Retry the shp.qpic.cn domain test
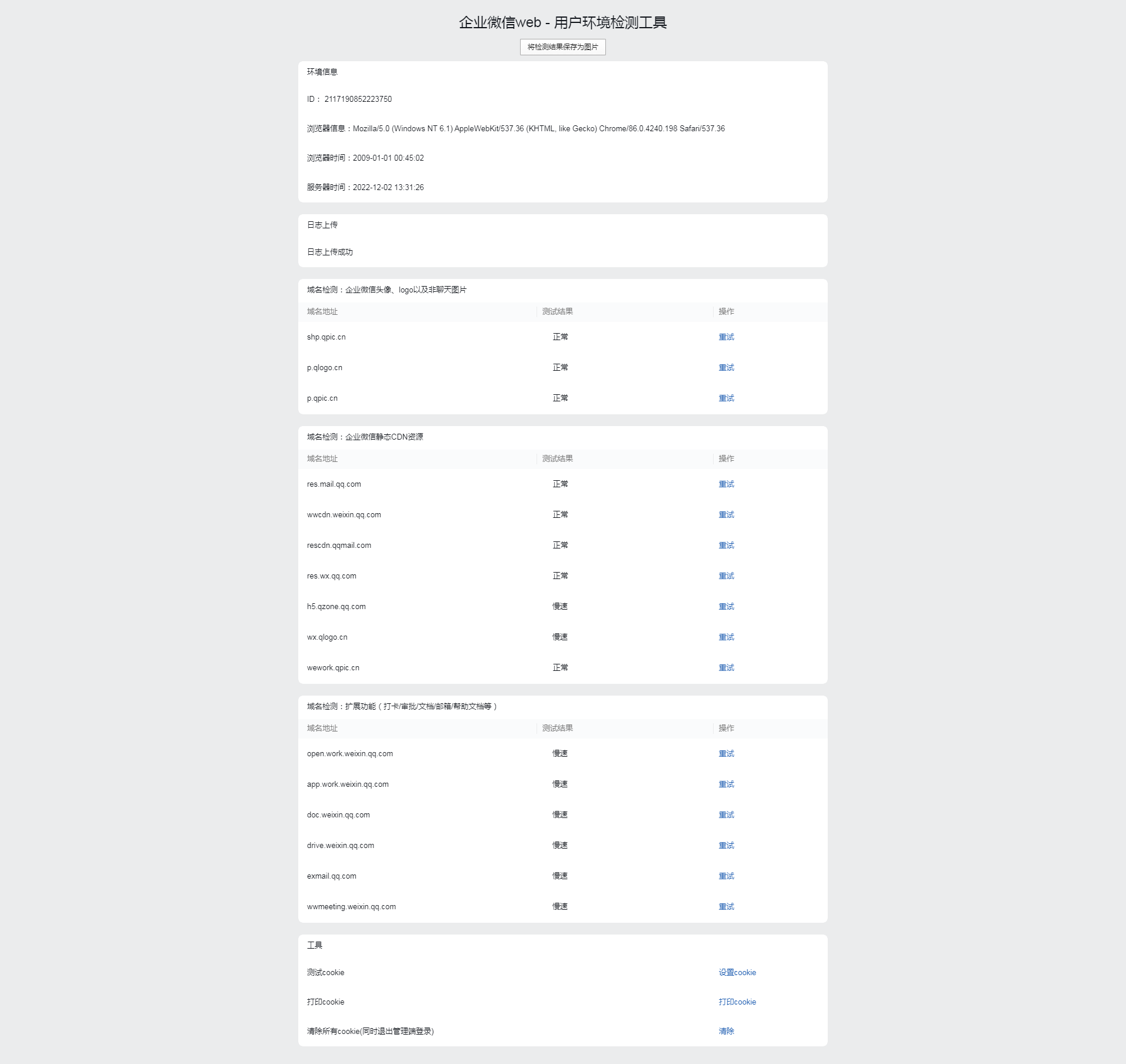 coord(726,337)
